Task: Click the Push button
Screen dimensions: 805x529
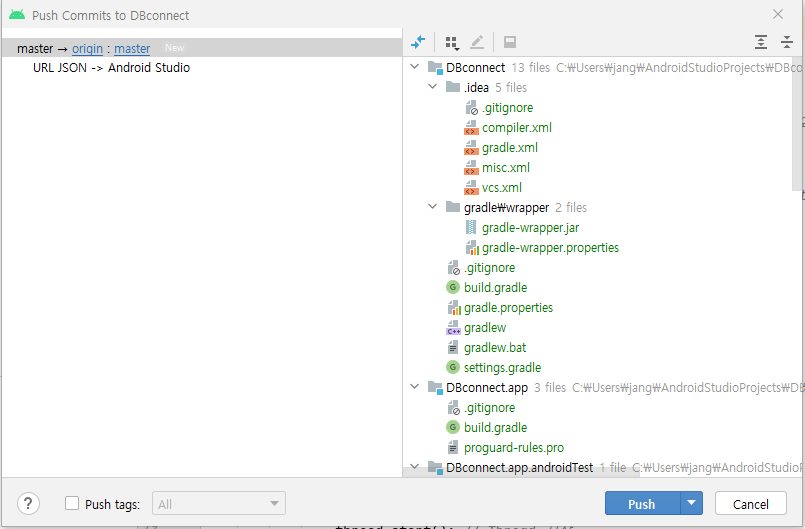Action: [x=642, y=503]
